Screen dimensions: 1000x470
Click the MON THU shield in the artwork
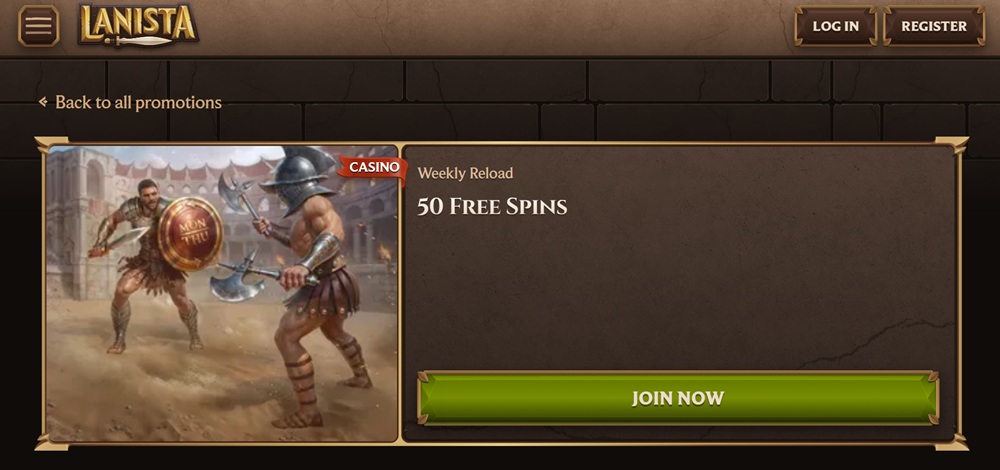tap(190, 233)
